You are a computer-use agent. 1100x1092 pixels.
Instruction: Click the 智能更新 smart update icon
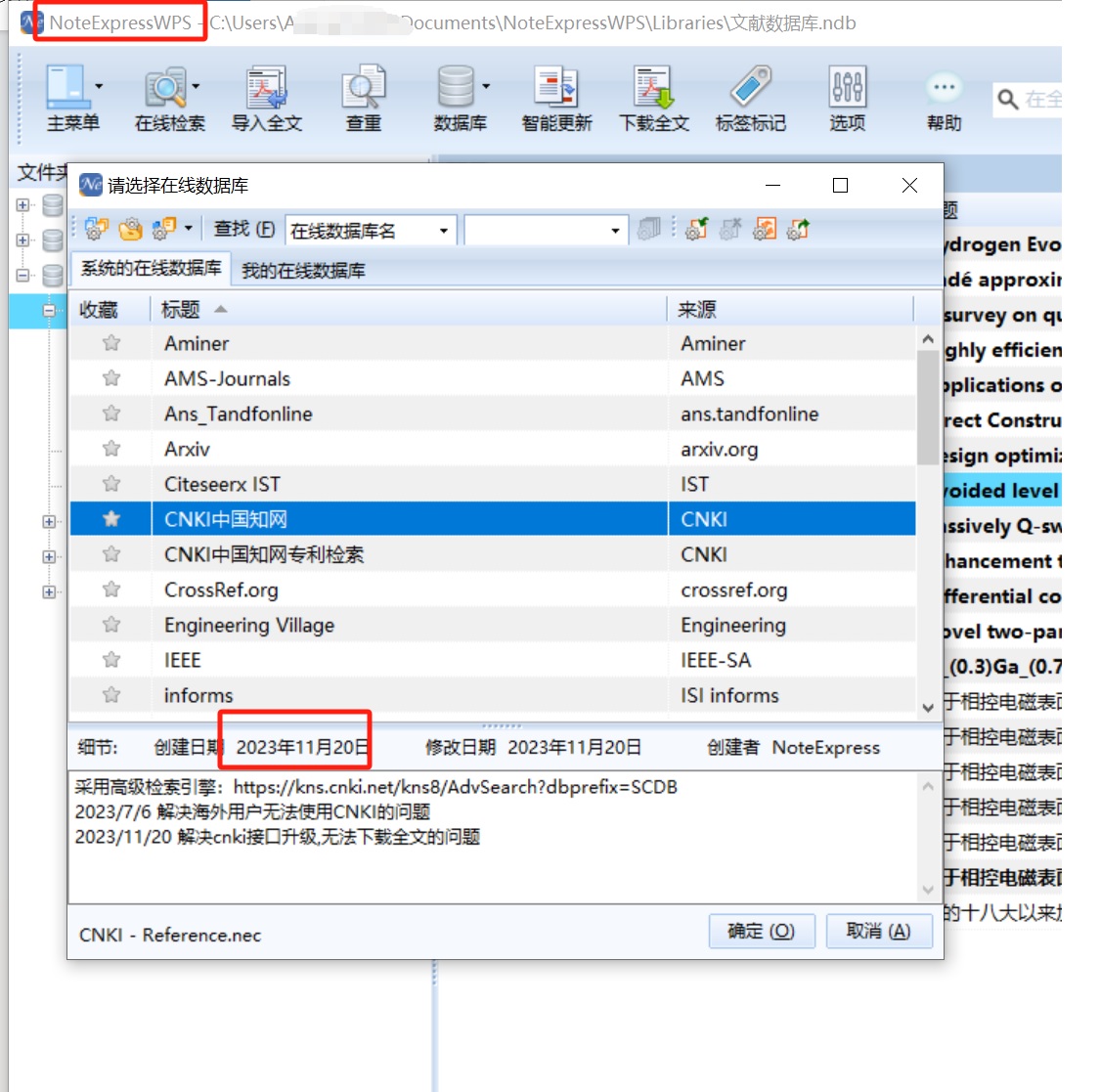tap(556, 86)
